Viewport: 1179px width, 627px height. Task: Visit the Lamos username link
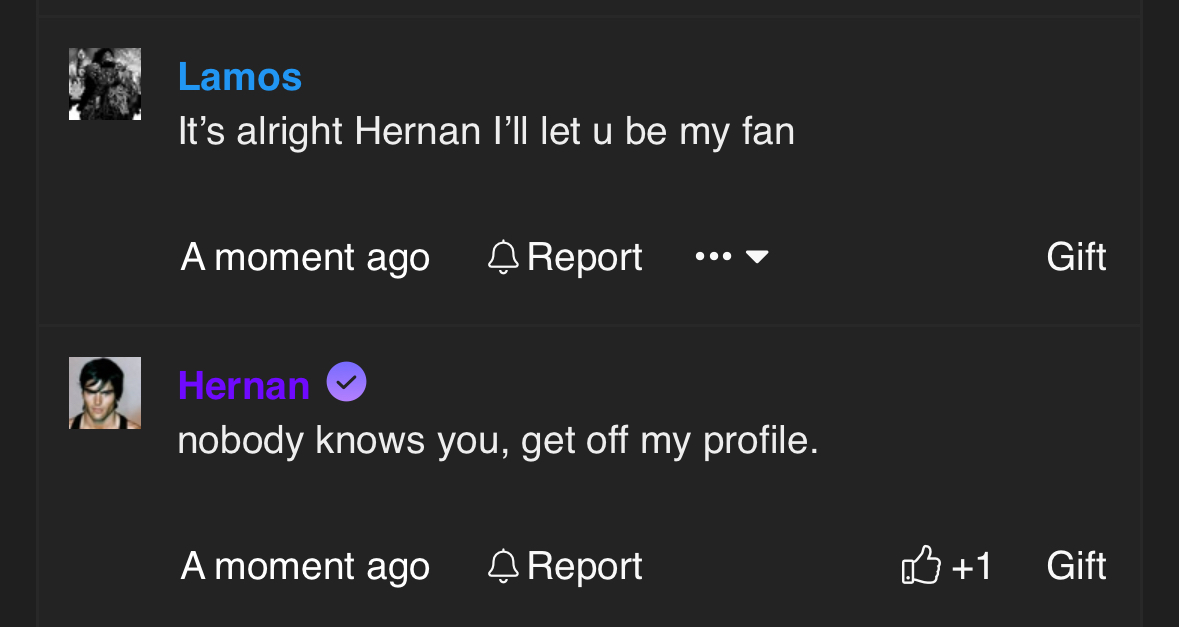[x=240, y=77]
